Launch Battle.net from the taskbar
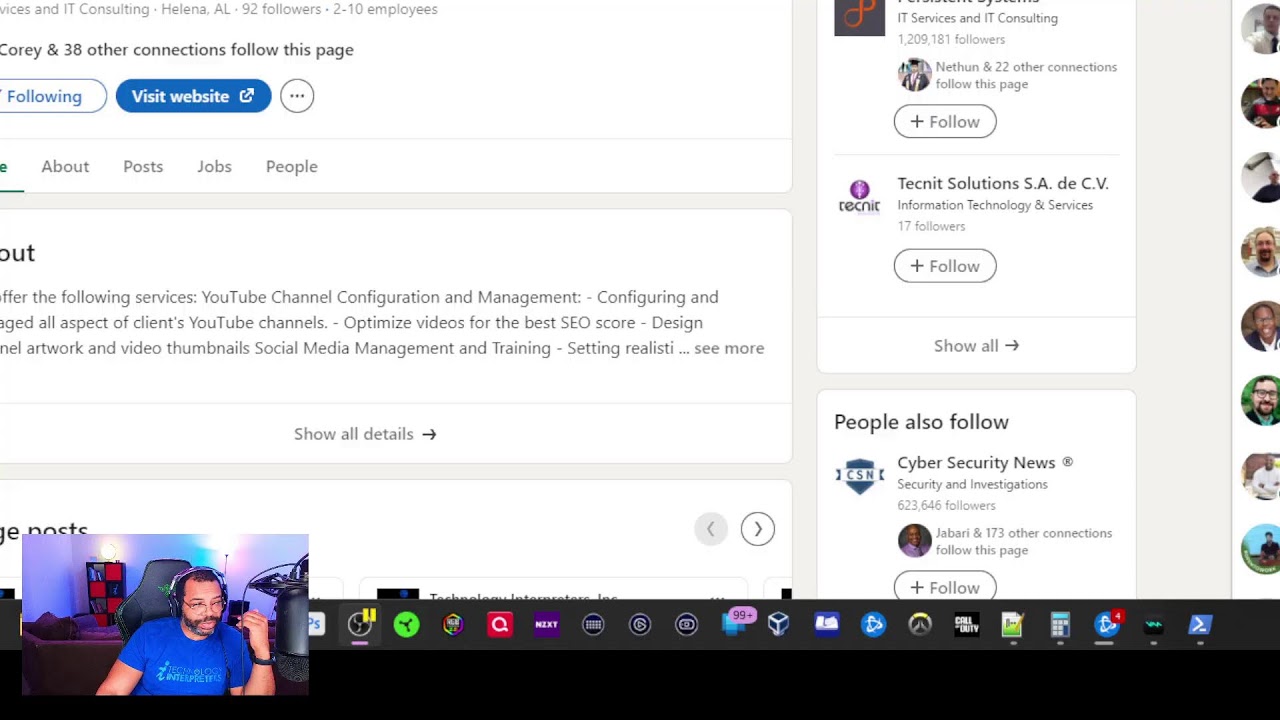Viewport: 1280px width, 720px height. coord(873,625)
